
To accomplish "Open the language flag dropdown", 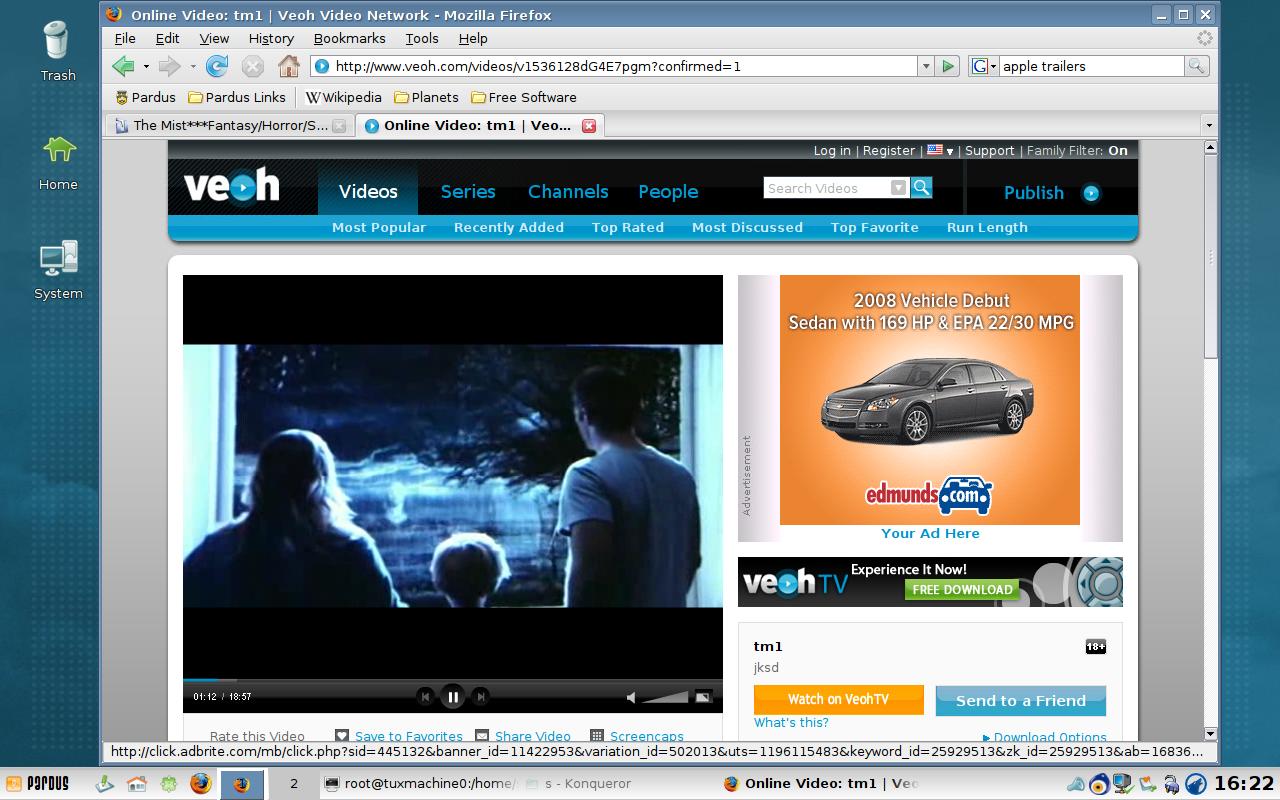I will point(940,150).
